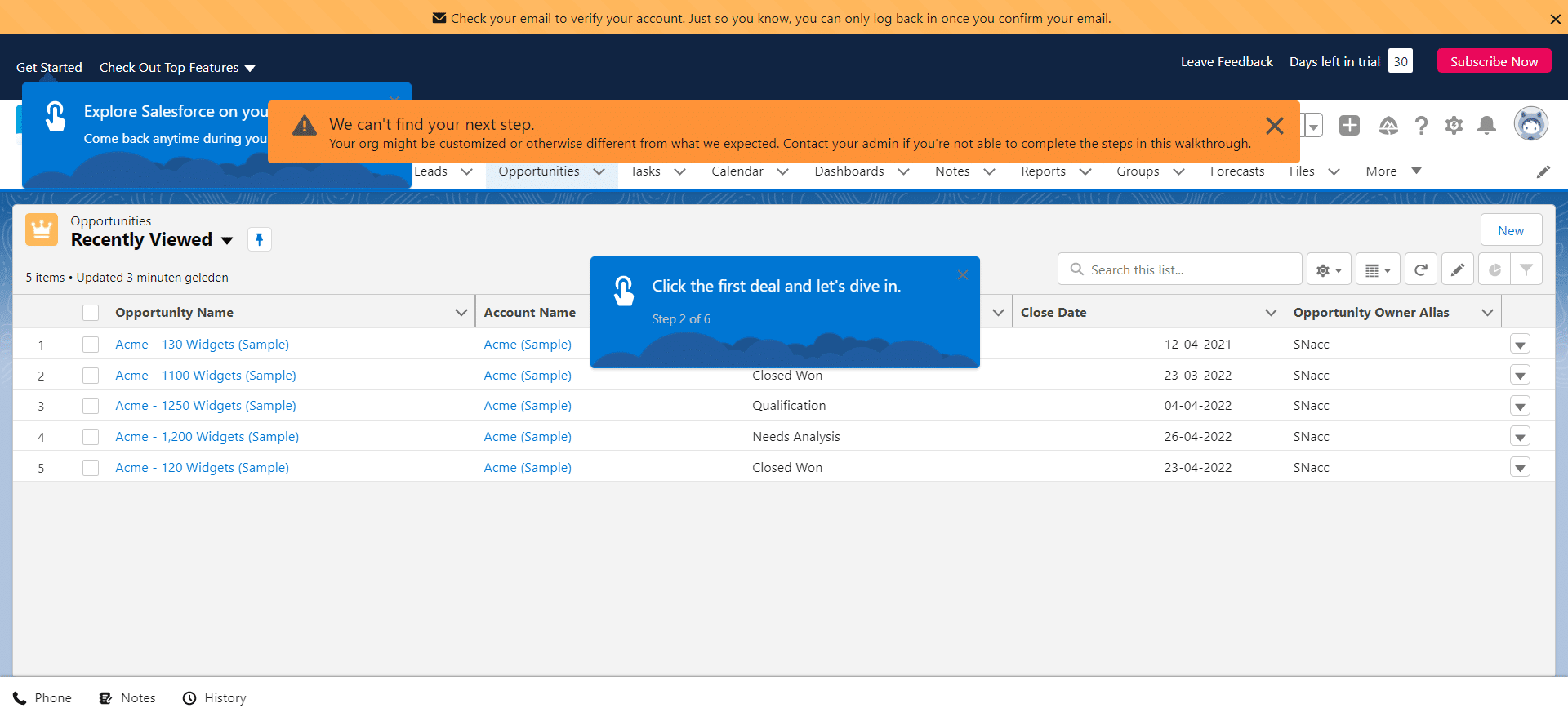Go to the Tasks tab

pos(645,171)
